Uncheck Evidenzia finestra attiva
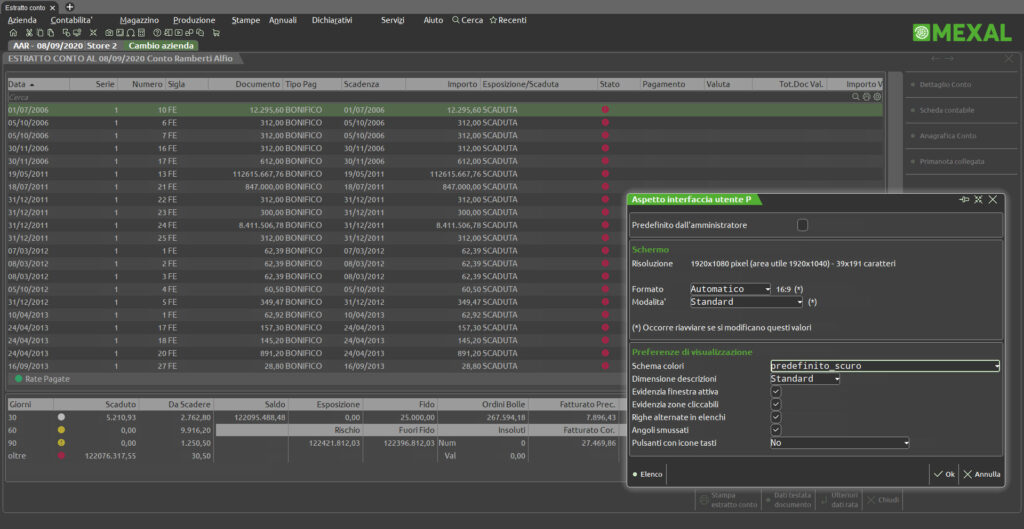Screen dimensions: 1024x529 776,392
